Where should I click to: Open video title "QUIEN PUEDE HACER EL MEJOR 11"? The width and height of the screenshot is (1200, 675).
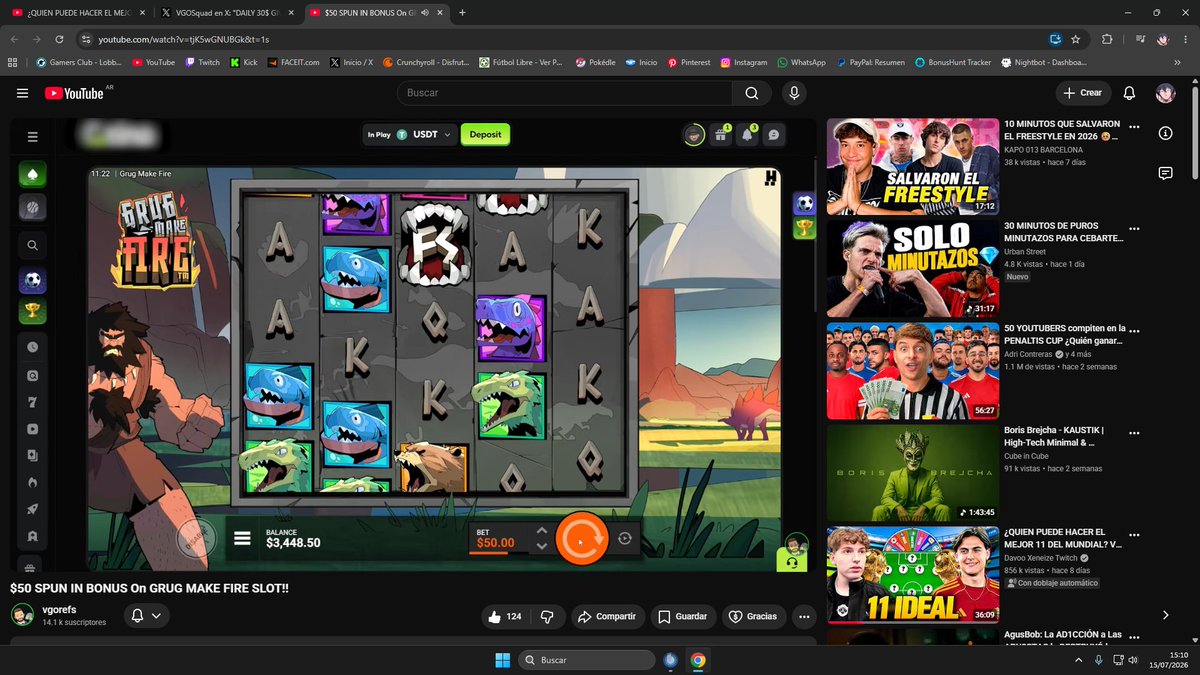pyautogui.click(x=1063, y=538)
